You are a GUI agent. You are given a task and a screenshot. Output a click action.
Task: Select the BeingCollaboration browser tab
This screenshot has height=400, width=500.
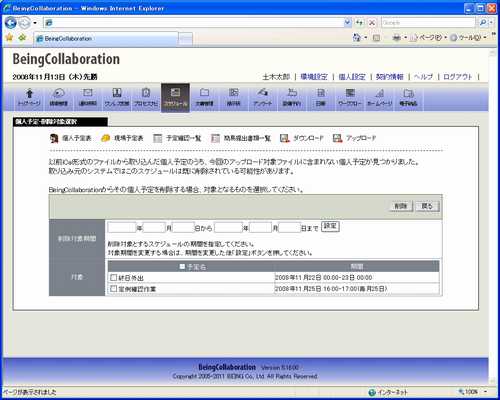click(x=106, y=39)
